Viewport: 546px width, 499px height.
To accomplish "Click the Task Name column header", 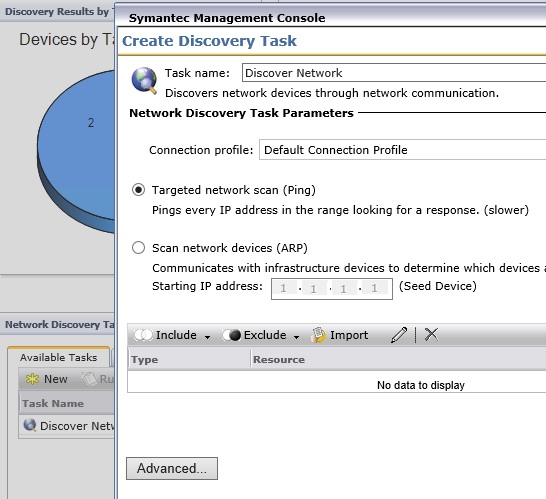I will click(x=67, y=403).
